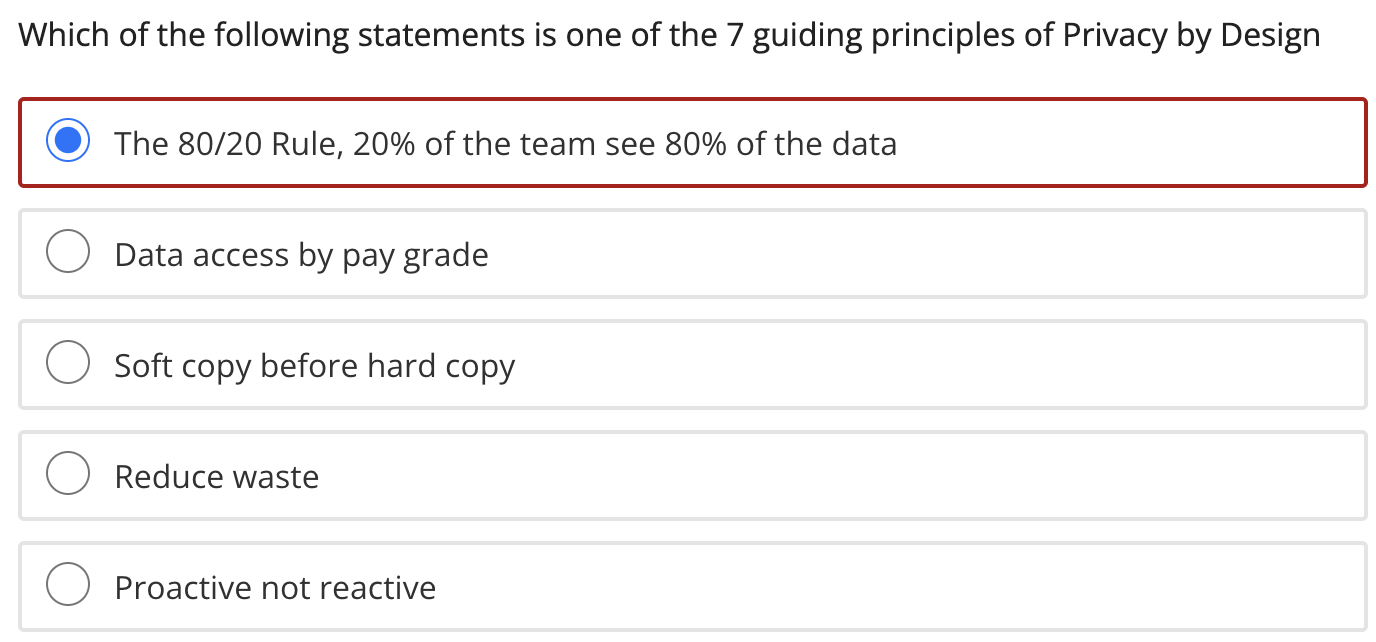Click the "Privacy by Design" phrase in the question
Screen dimensions: 1376x642
pos(1191,36)
